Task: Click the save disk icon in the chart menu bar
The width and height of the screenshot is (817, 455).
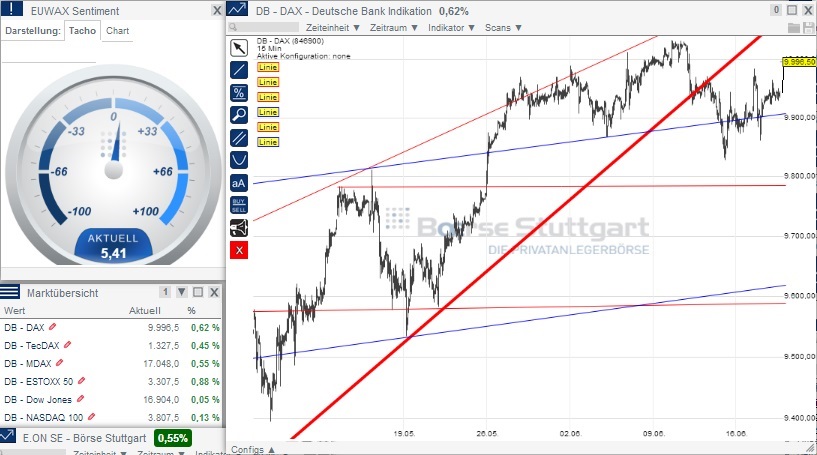Action: coord(809,28)
